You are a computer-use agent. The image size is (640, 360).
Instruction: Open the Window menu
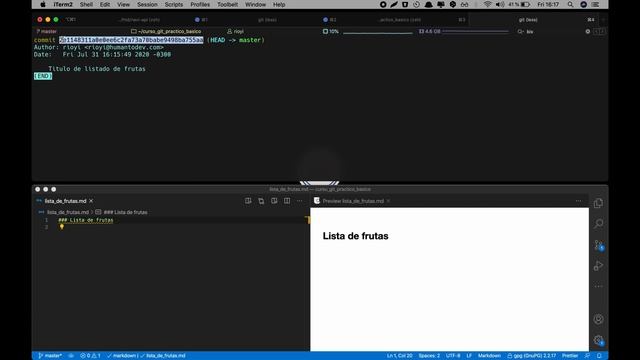(x=256, y=4)
